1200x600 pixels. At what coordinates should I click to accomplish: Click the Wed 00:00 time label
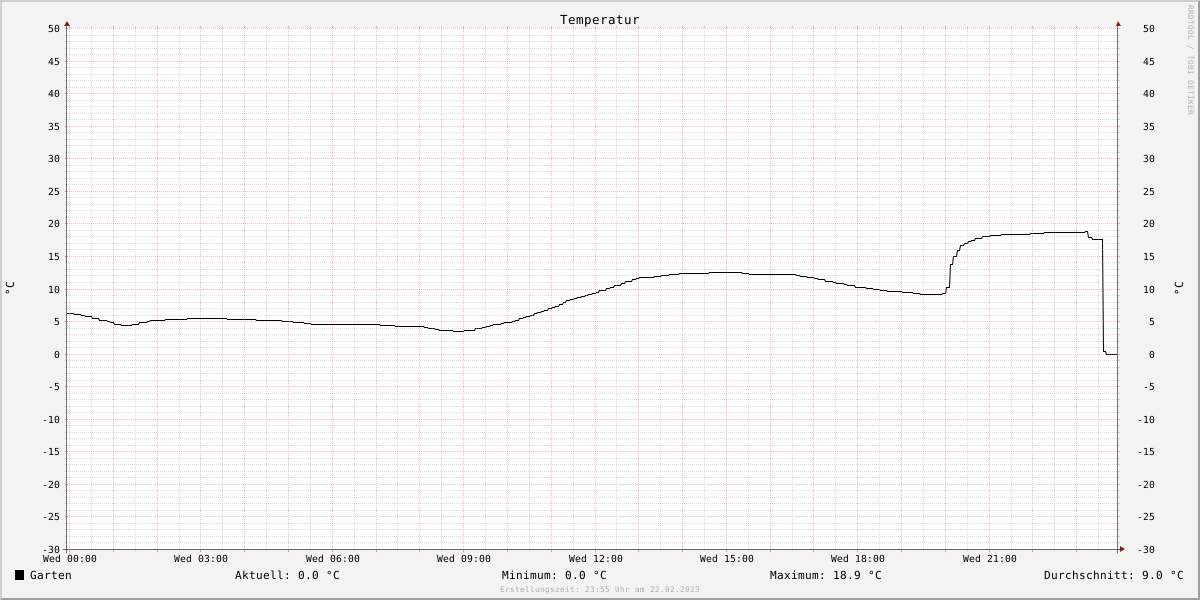tap(70, 559)
